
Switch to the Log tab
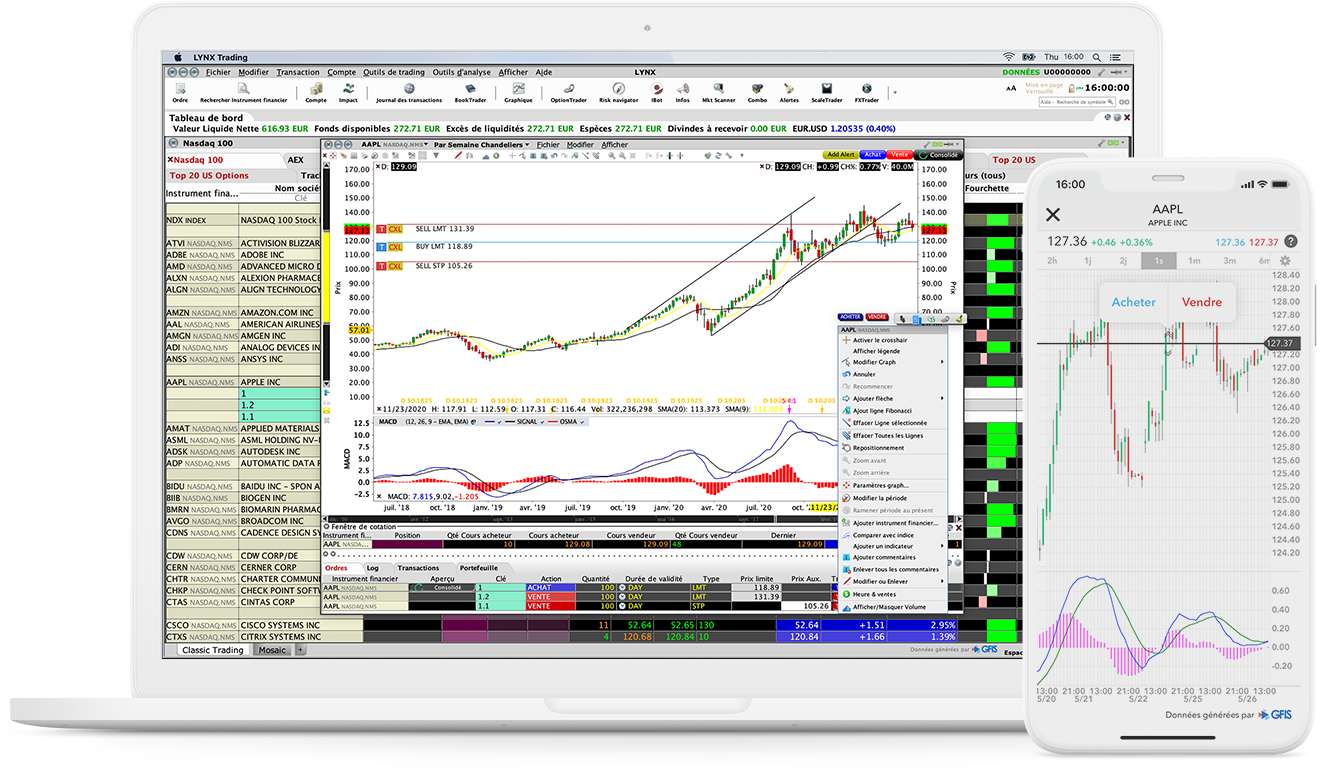click(x=372, y=568)
